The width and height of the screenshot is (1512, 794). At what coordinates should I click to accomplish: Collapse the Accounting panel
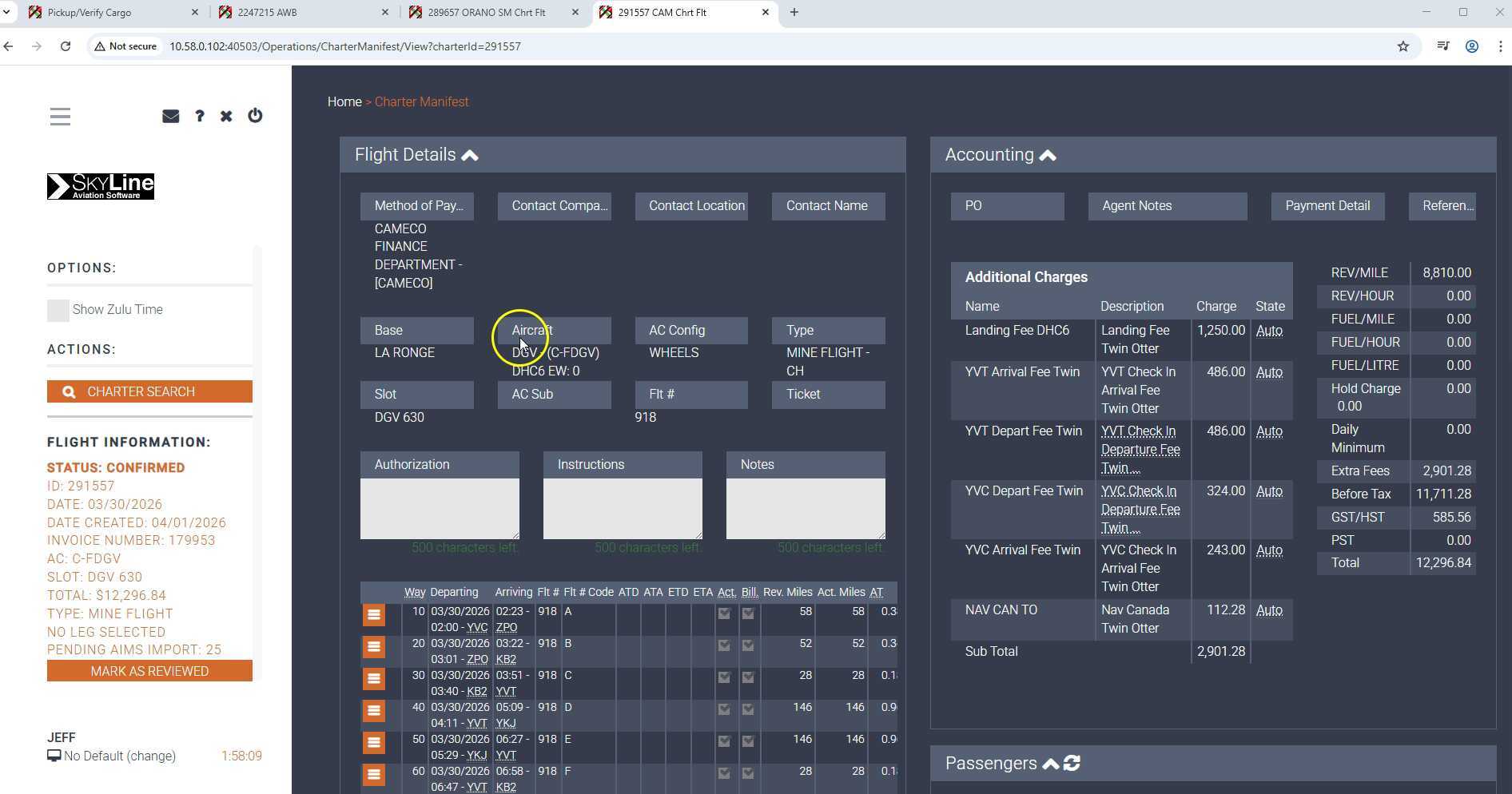tap(1048, 156)
